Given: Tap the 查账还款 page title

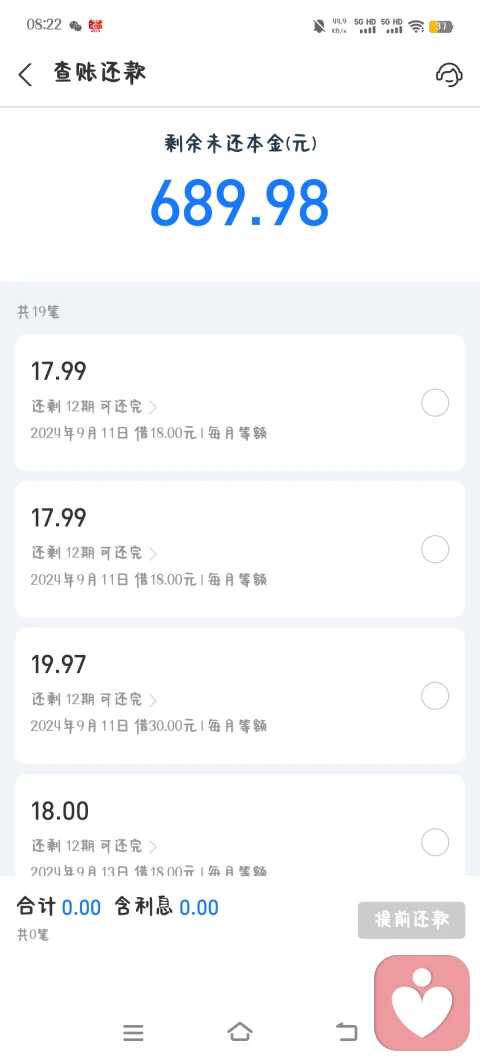Looking at the screenshot, I should coord(100,72).
